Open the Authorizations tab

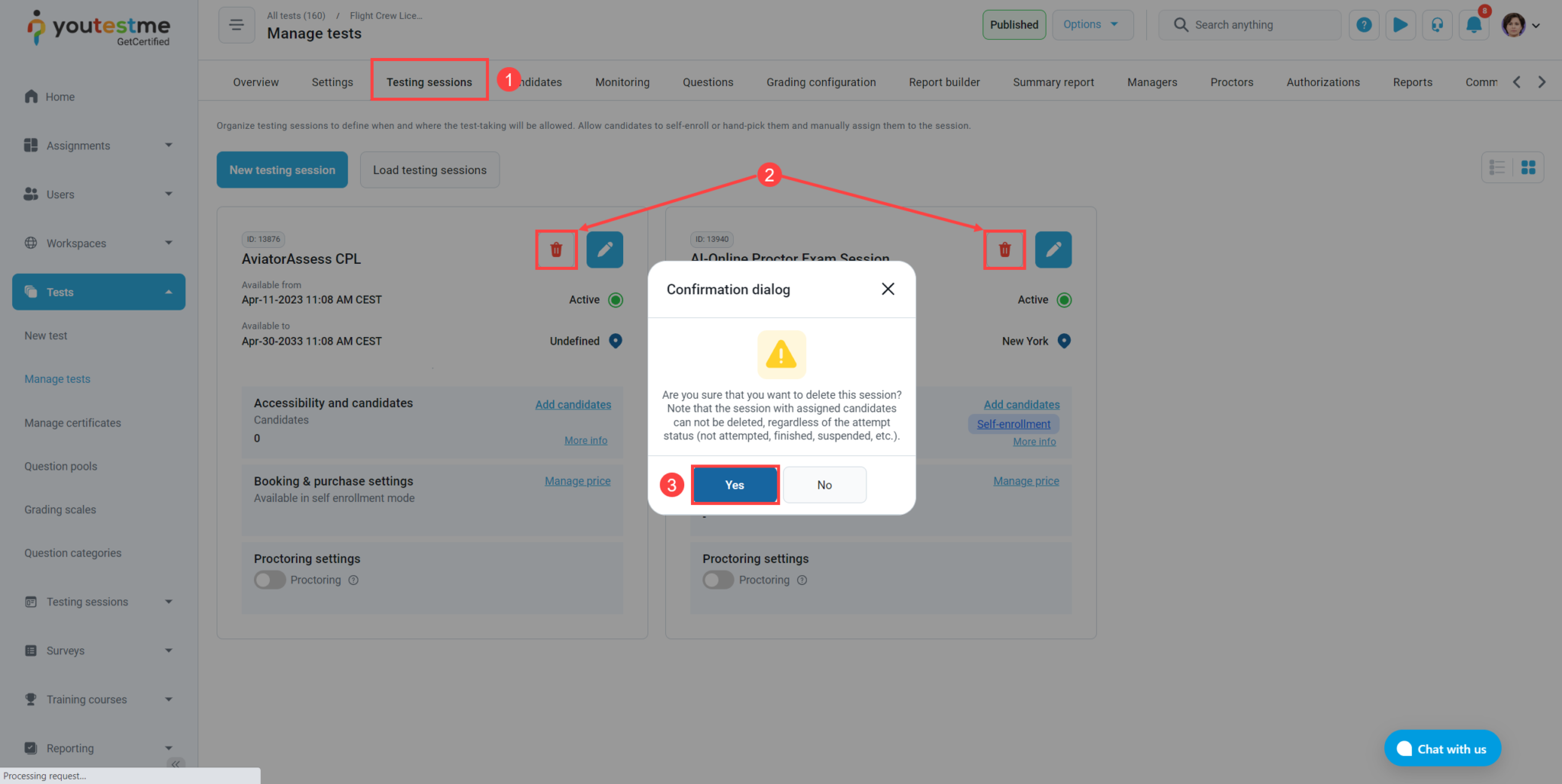pos(1323,82)
